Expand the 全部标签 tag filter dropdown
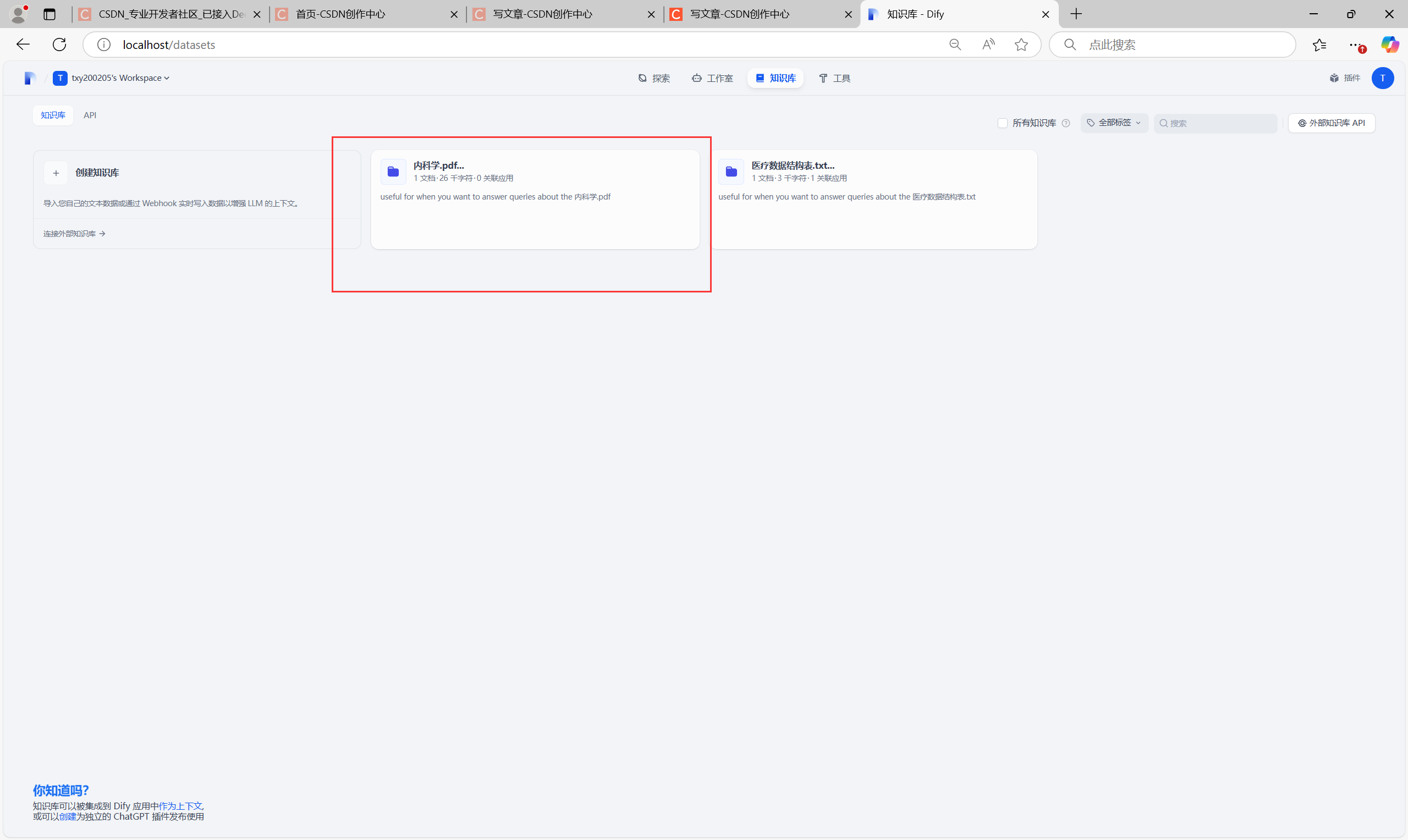Viewport: 1408px width, 840px height. coord(1114,123)
